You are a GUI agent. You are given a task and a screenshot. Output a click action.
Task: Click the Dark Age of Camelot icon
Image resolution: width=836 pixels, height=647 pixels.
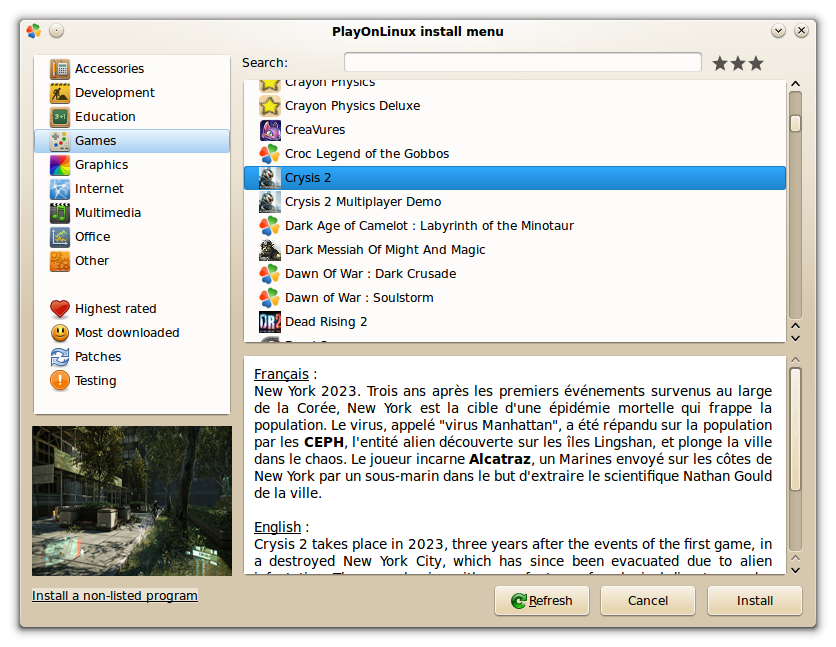[270, 226]
